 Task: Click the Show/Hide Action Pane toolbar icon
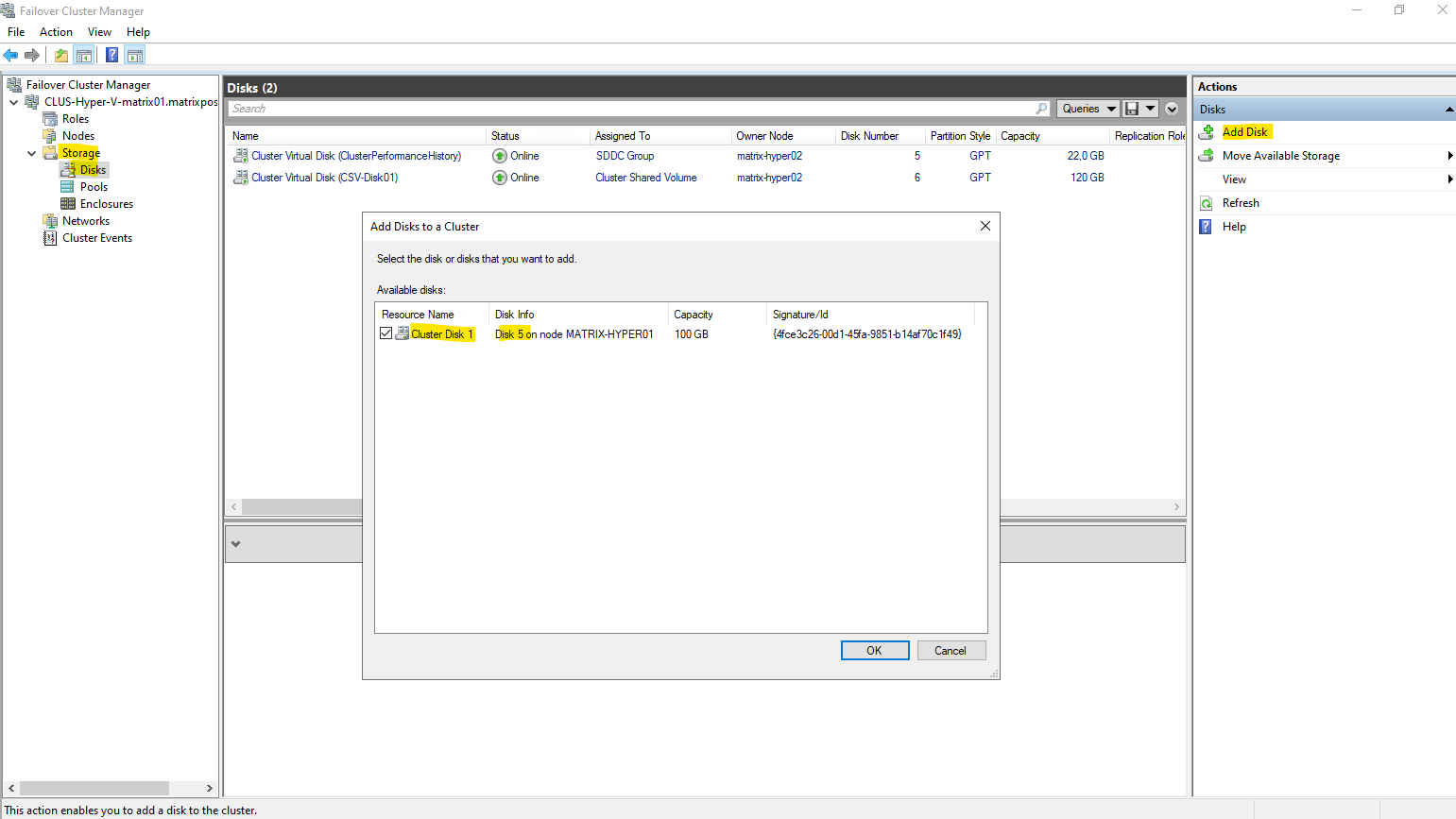coord(135,56)
